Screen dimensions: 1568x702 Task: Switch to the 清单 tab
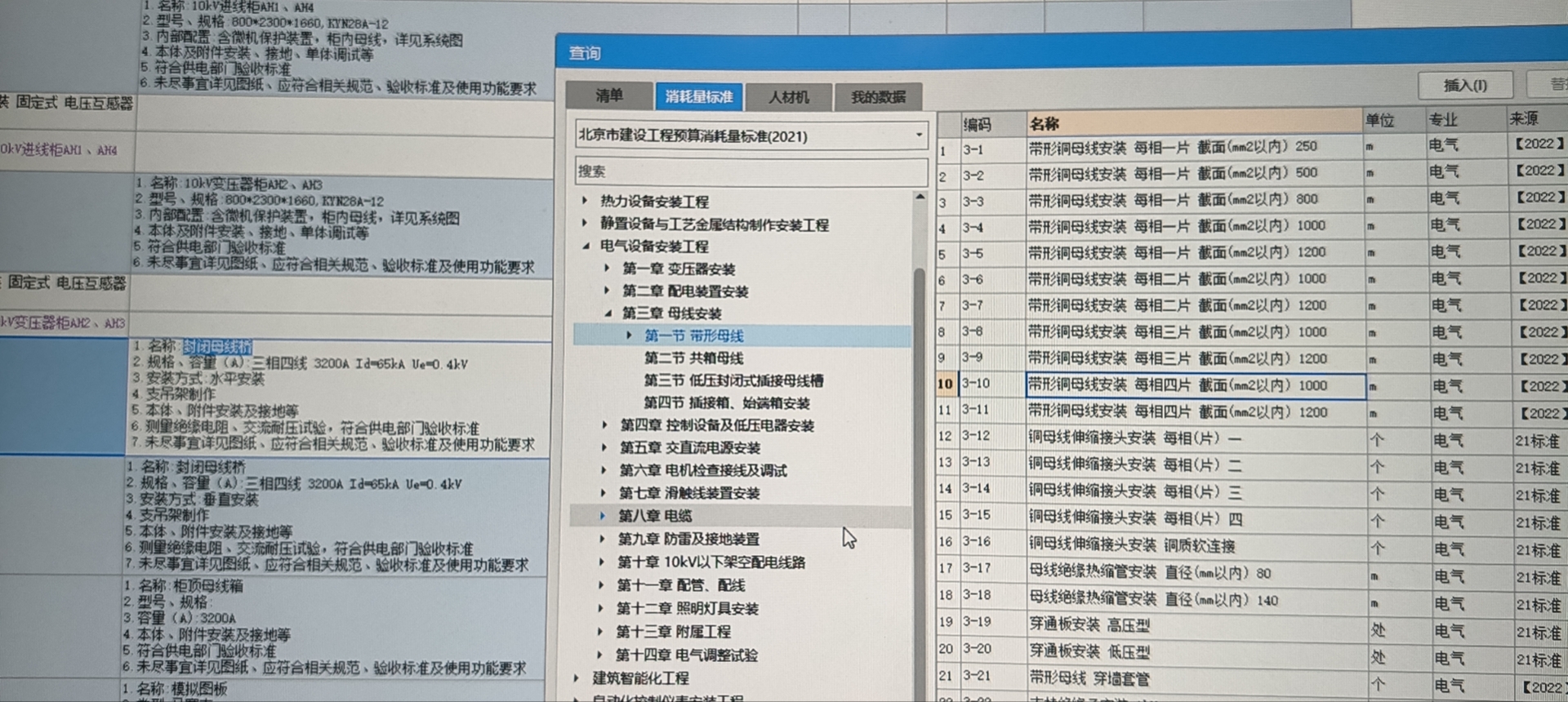click(609, 96)
